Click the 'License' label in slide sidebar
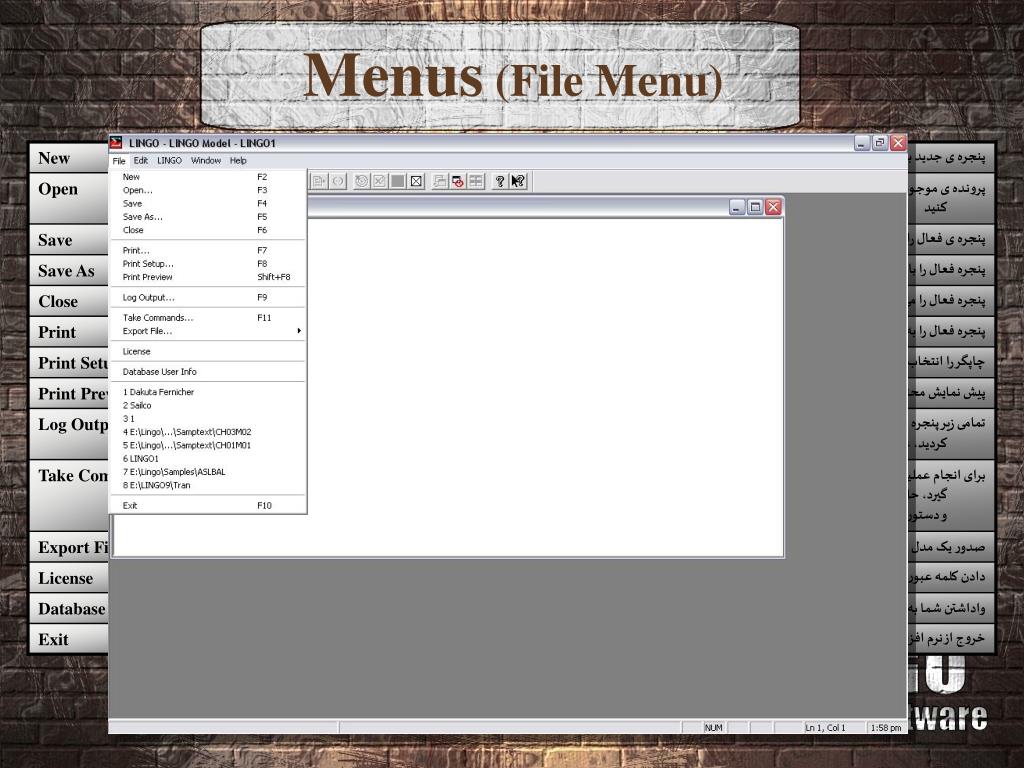The height and width of the screenshot is (768, 1024). [65, 578]
